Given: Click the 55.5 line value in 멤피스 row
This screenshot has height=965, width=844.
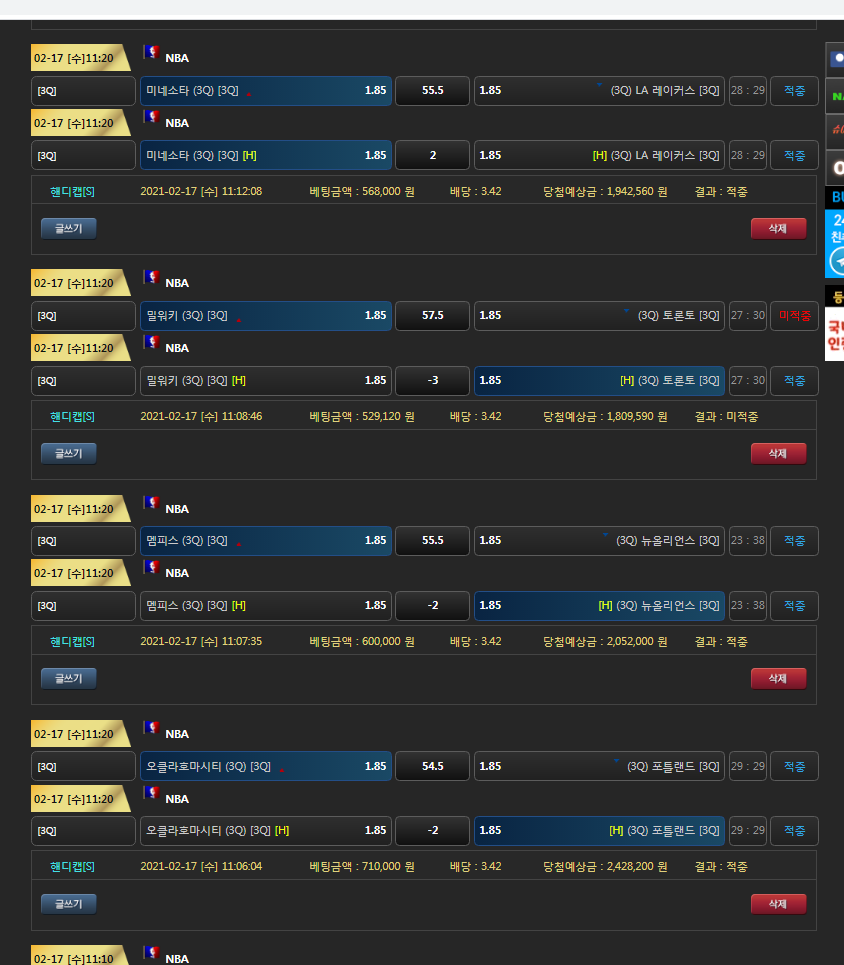Looking at the screenshot, I should (432, 540).
